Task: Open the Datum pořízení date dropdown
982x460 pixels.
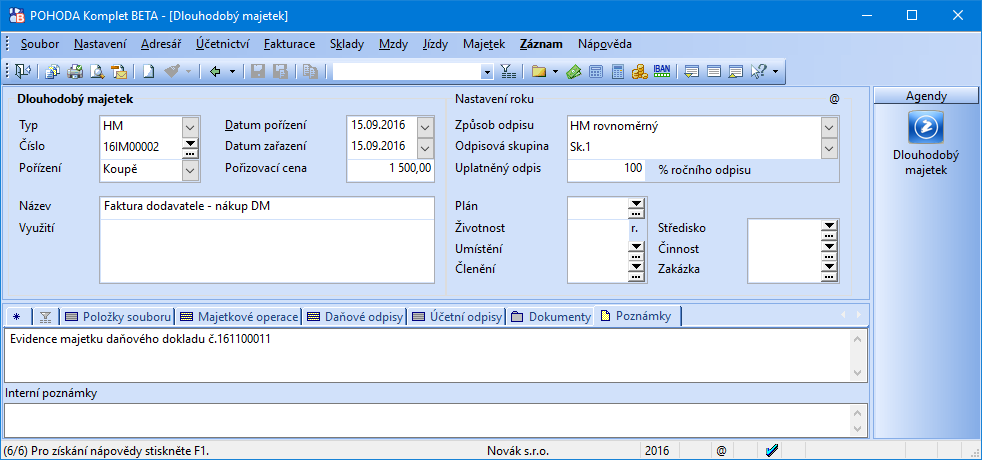Action: [x=425, y=127]
